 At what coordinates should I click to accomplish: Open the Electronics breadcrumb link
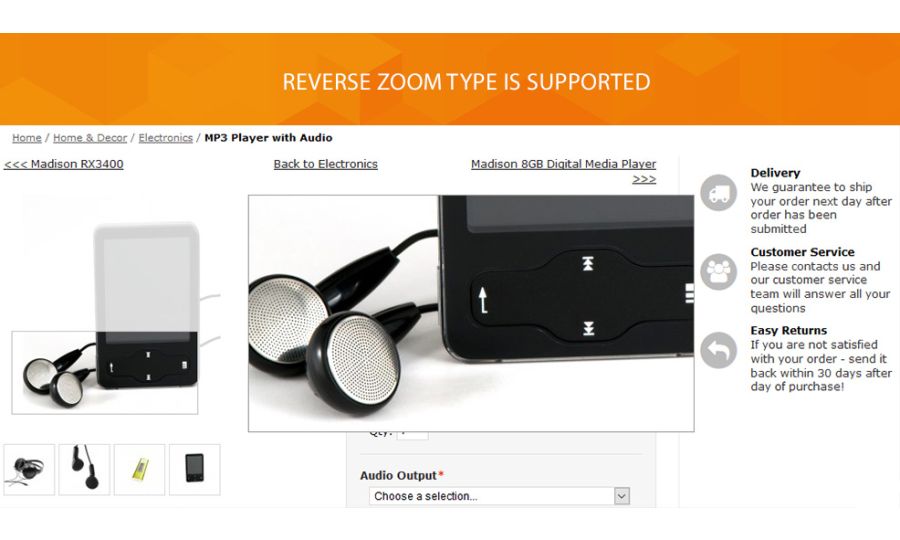[165, 138]
